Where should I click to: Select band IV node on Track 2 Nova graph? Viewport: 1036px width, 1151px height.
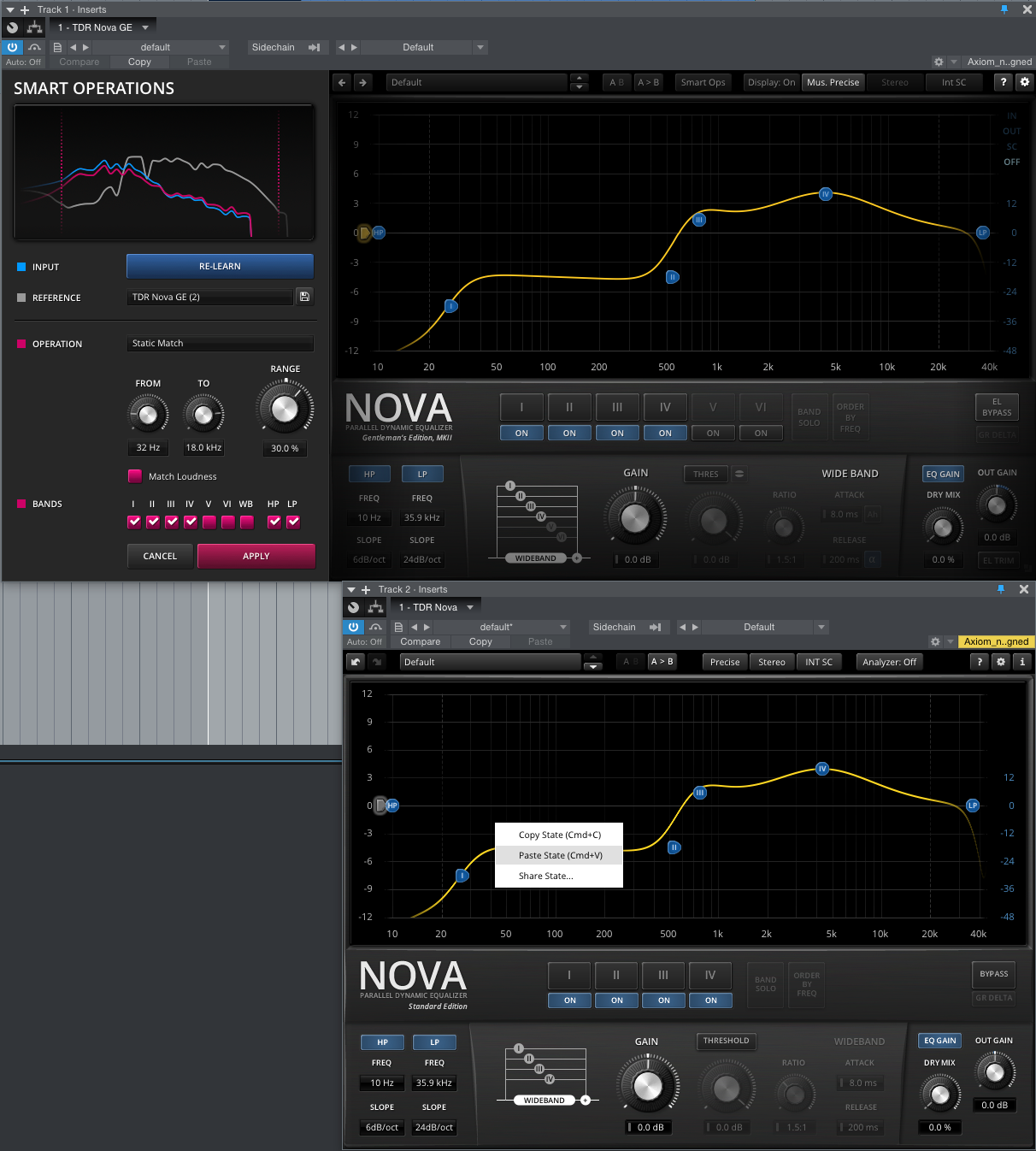(822, 769)
